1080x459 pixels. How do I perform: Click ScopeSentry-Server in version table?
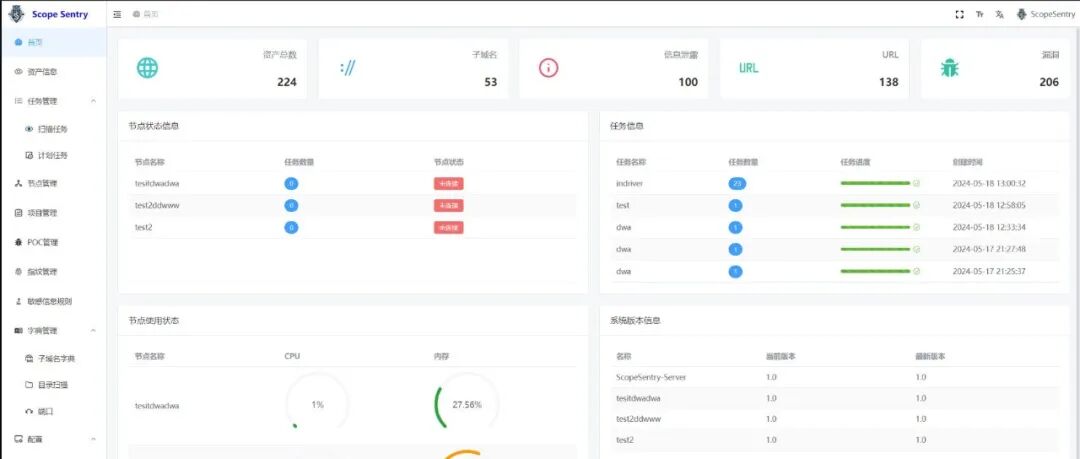(651, 378)
